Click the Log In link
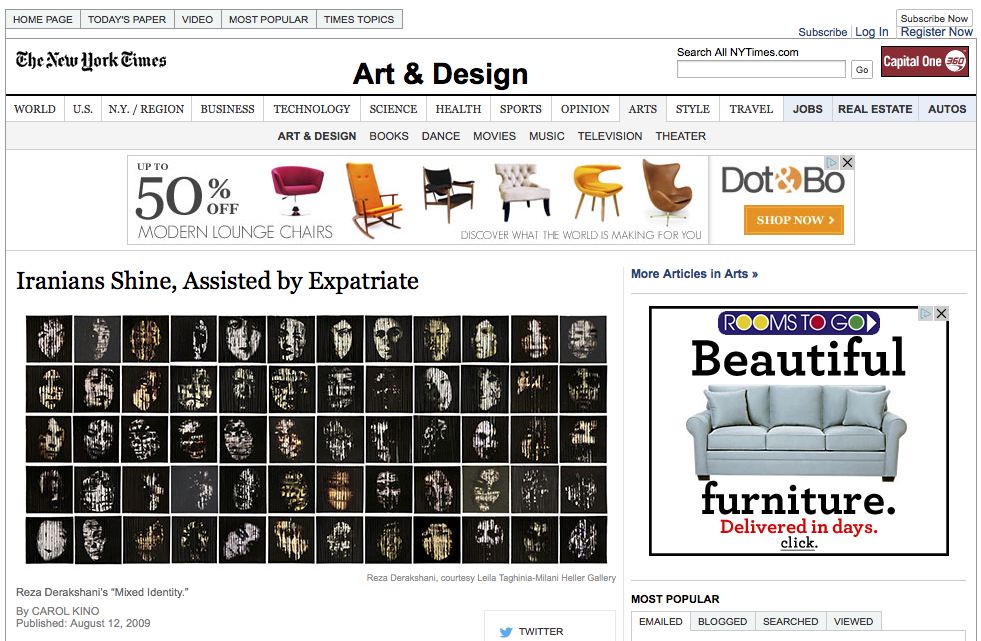Viewport: 981px width, 641px height. point(872,32)
